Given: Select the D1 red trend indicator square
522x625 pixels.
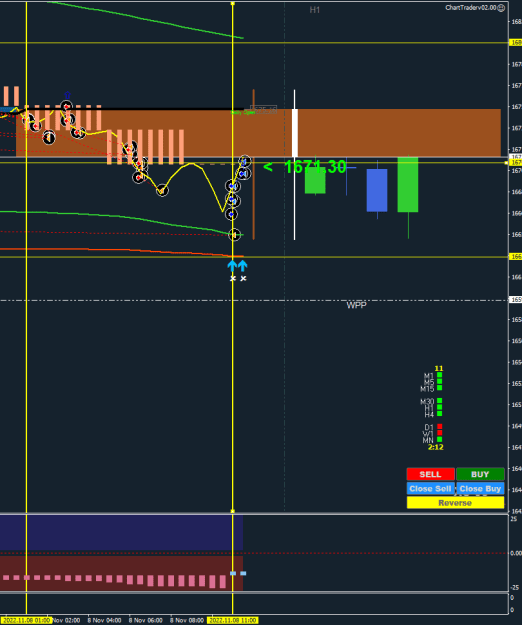Looking at the screenshot, I should pyautogui.click(x=440, y=426).
